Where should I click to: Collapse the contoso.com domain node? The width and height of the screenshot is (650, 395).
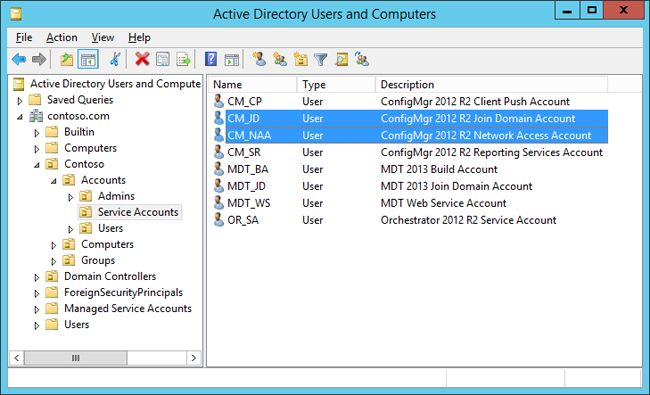coord(19,117)
